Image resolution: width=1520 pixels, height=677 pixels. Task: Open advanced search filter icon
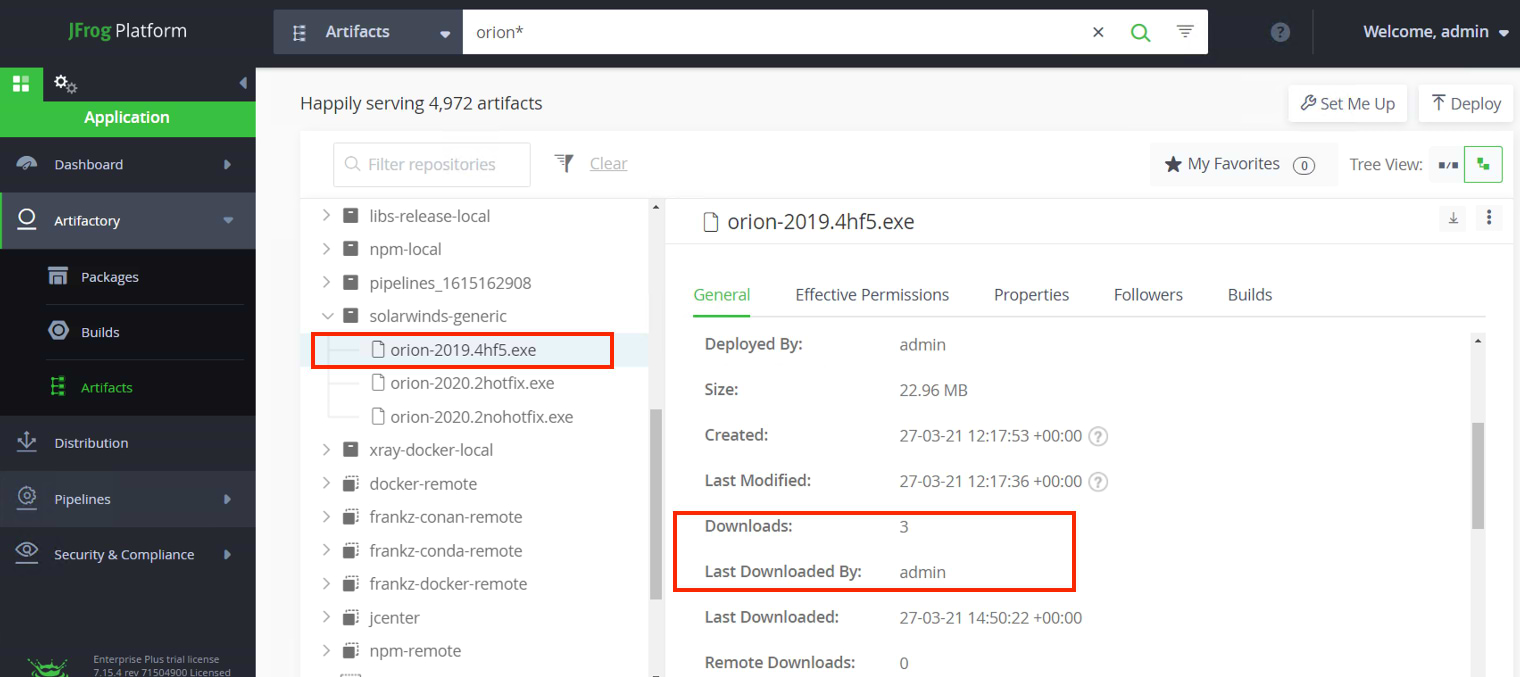[x=1185, y=32]
